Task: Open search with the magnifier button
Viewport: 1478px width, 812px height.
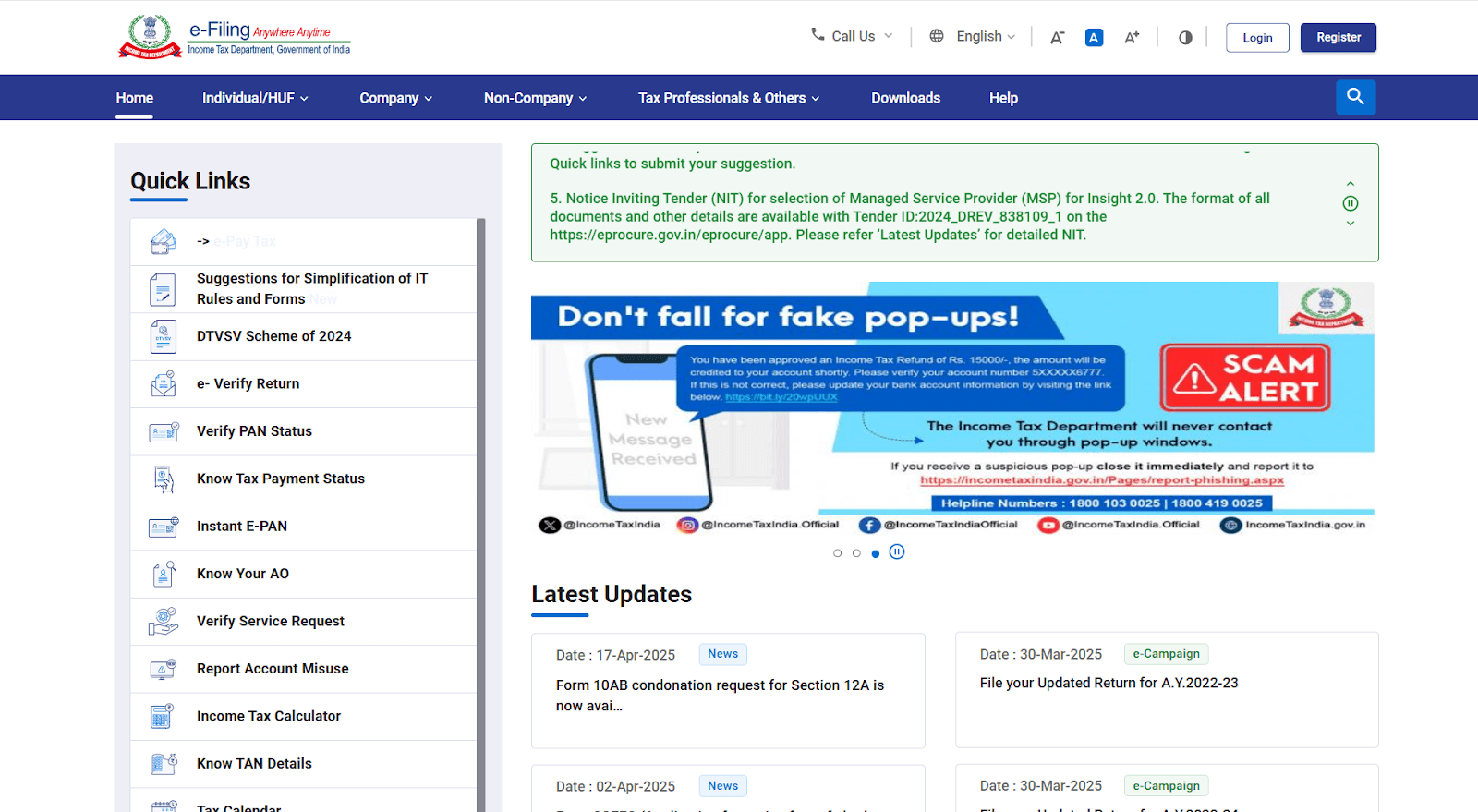Action: [x=1355, y=97]
